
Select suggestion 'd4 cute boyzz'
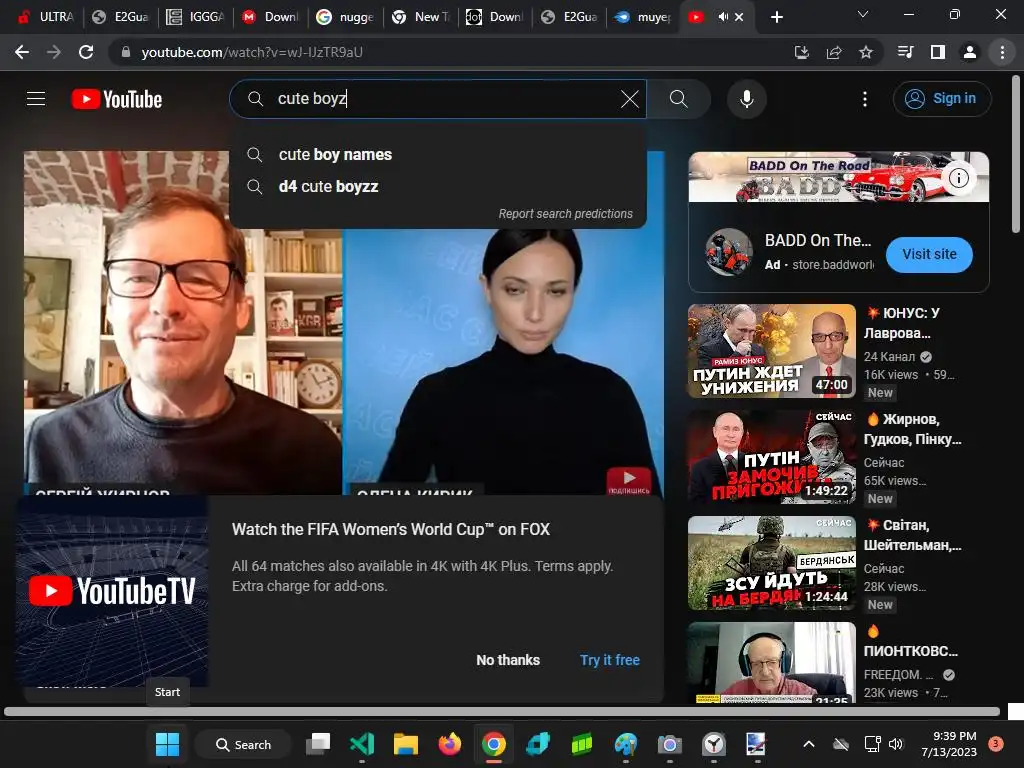point(438,187)
